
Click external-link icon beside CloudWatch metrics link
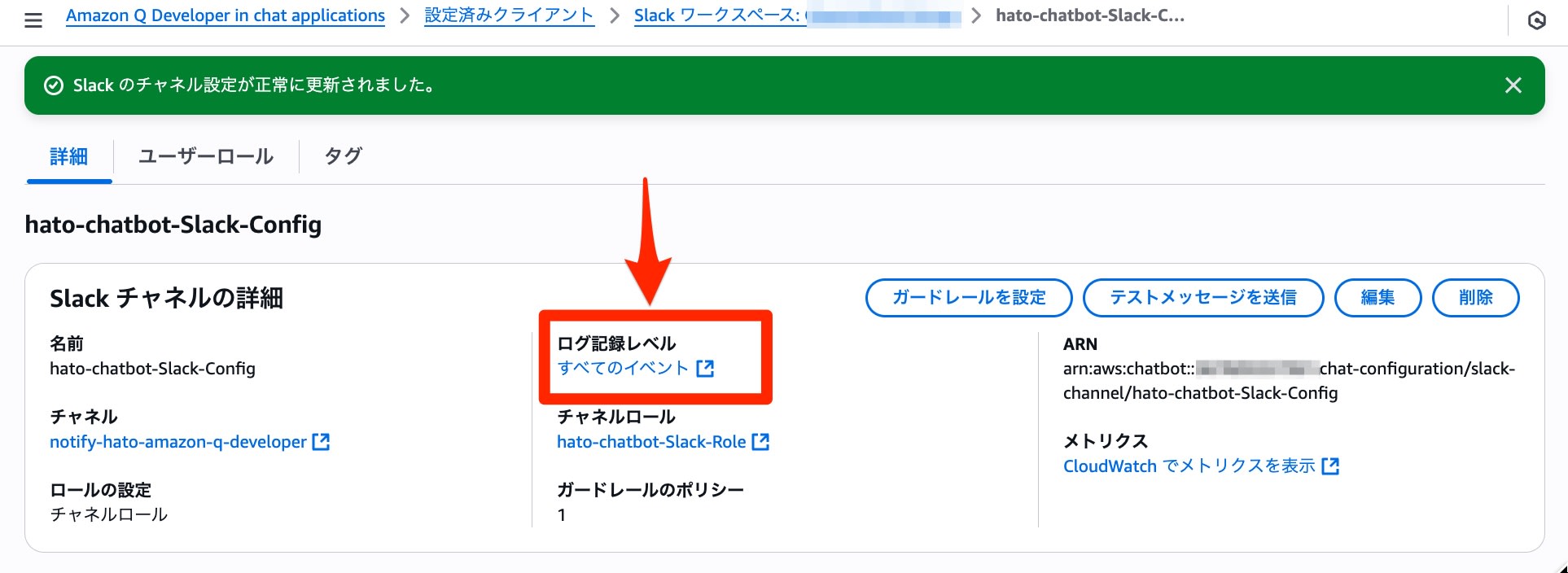(x=1331, y=466)
